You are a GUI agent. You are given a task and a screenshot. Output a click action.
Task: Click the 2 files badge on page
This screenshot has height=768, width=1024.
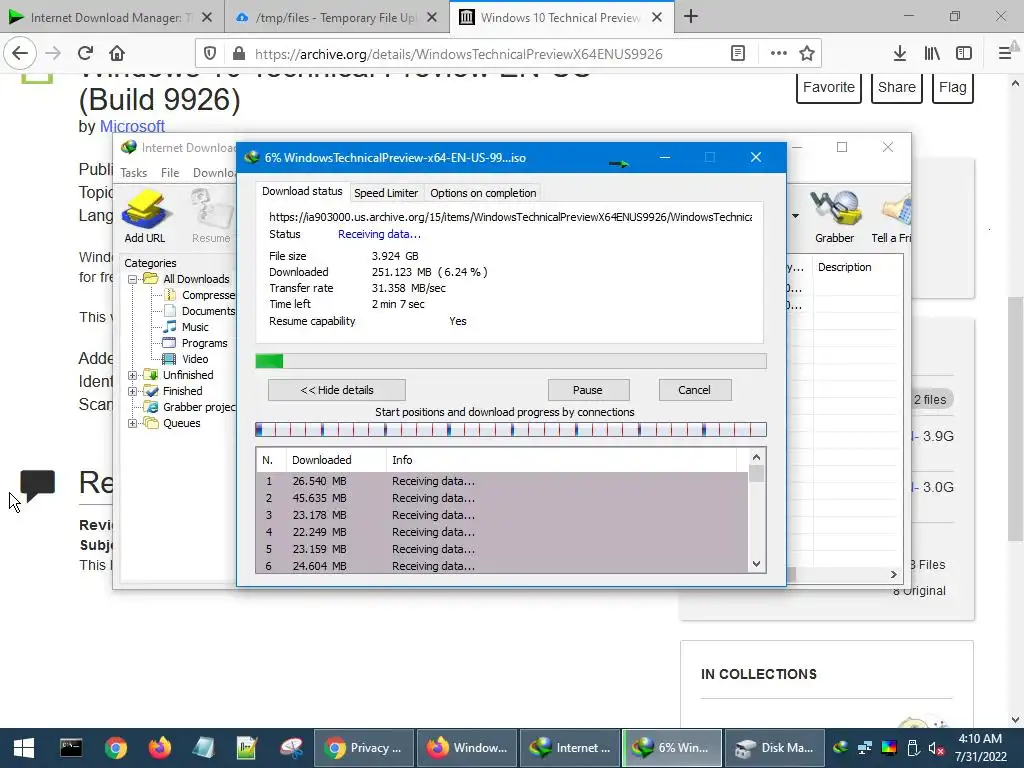(x=931, y=400)
